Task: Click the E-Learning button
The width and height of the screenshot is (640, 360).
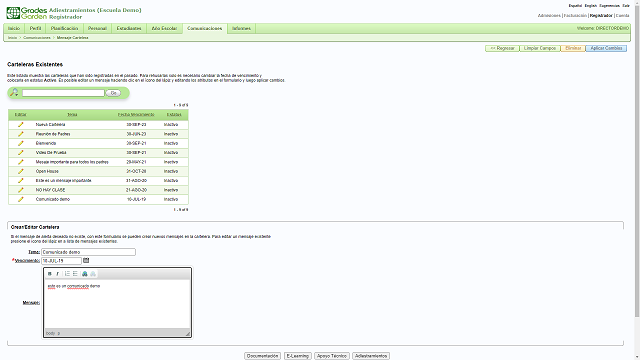Action: tap(298, 356)
